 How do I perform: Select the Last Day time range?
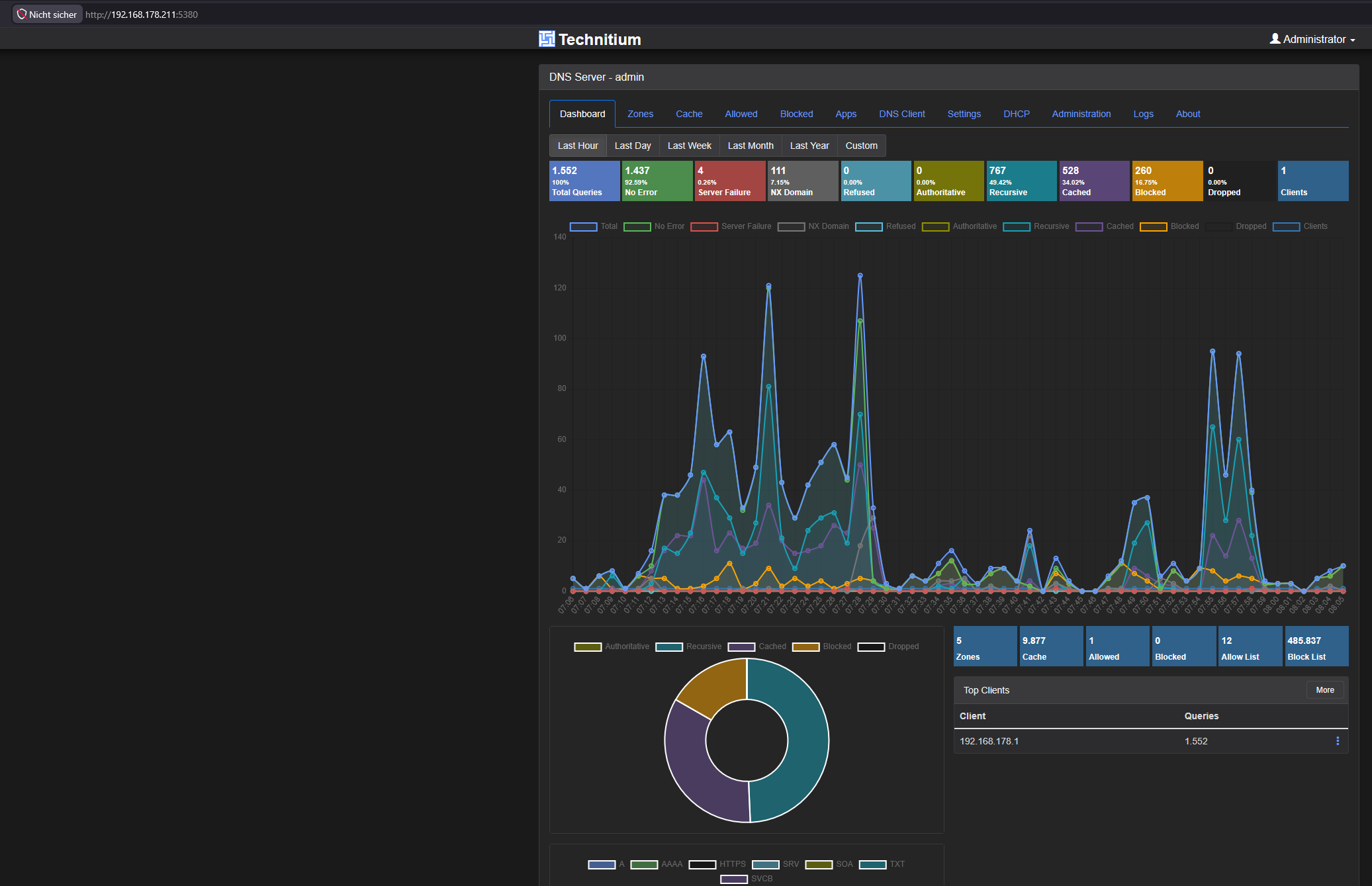tap(633, 146)
